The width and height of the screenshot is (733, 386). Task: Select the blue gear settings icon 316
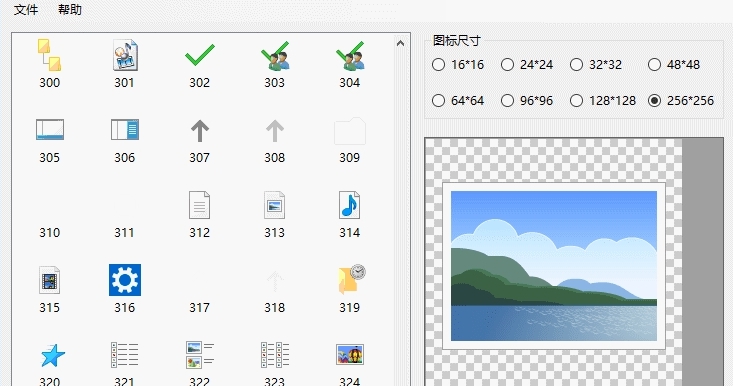125,280
